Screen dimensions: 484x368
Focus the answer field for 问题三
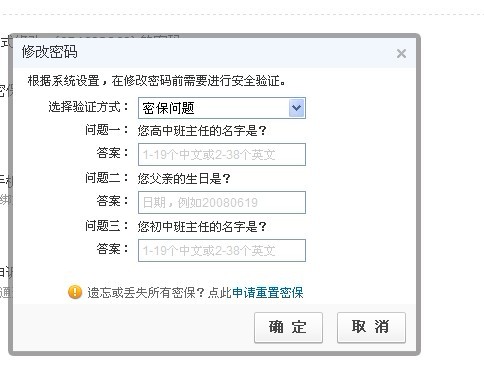pos(222,250)
